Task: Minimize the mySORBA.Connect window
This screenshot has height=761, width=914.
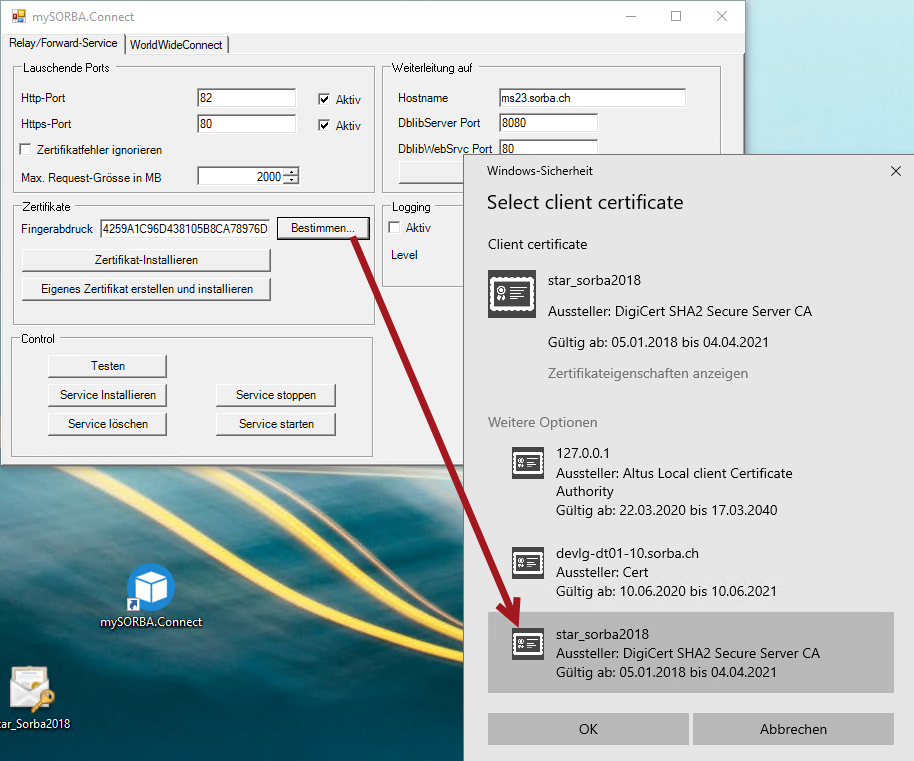Action: (x=631, y=16)
